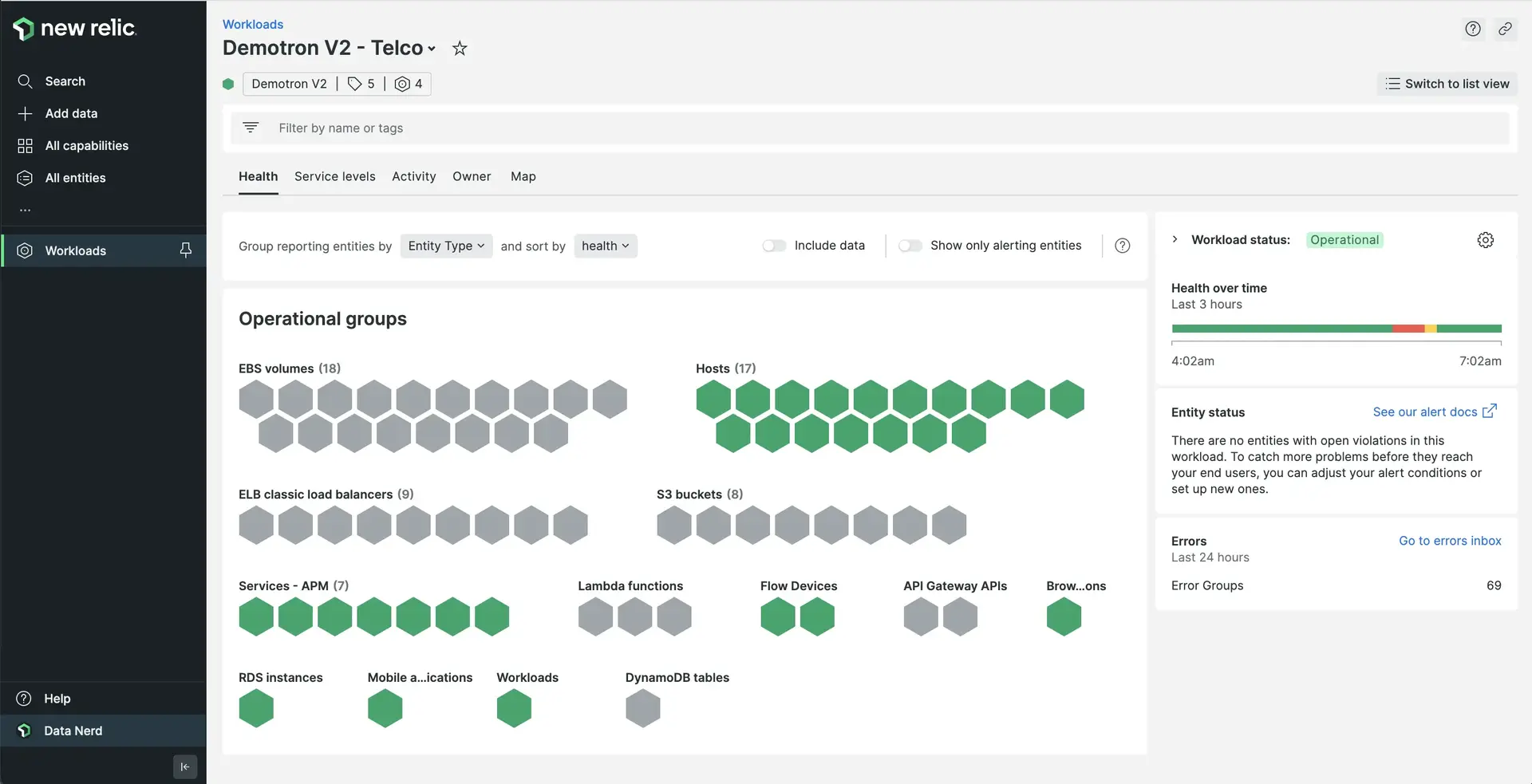
Task: Expand the Workload status section chevron
Action: click(1175, 239)
